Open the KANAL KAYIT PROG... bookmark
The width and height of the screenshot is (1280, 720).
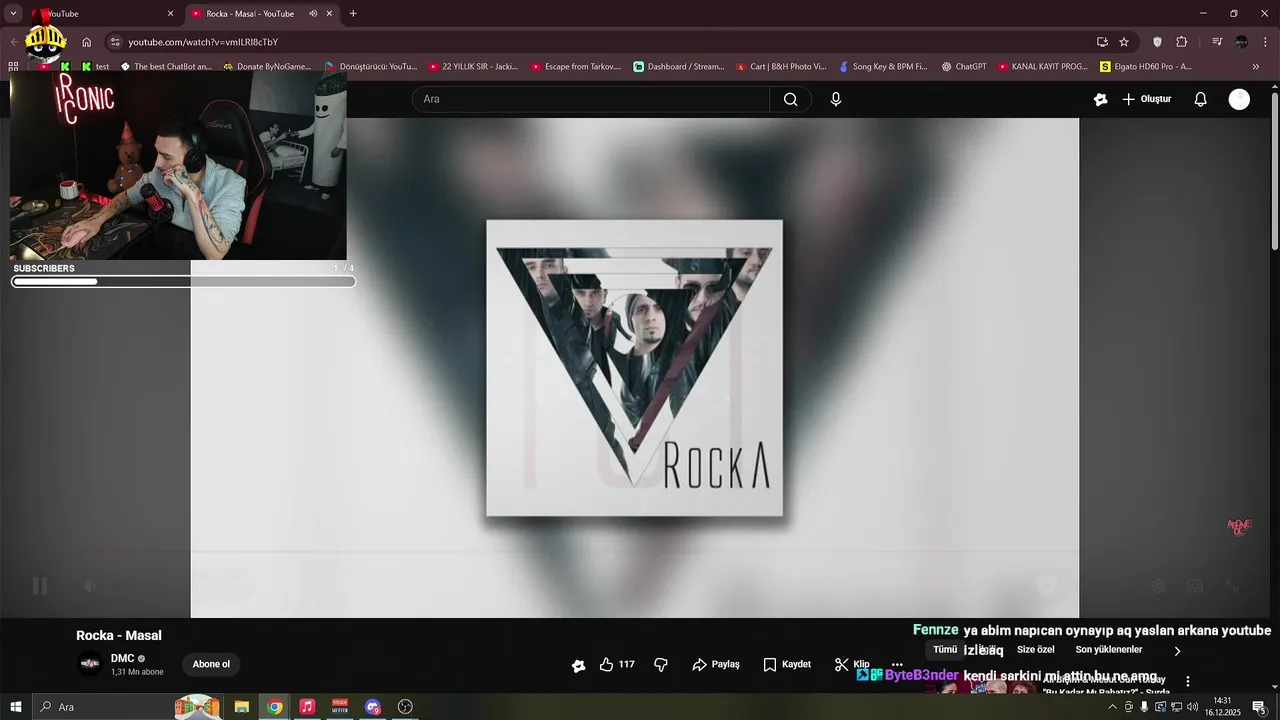point(1042,67)
